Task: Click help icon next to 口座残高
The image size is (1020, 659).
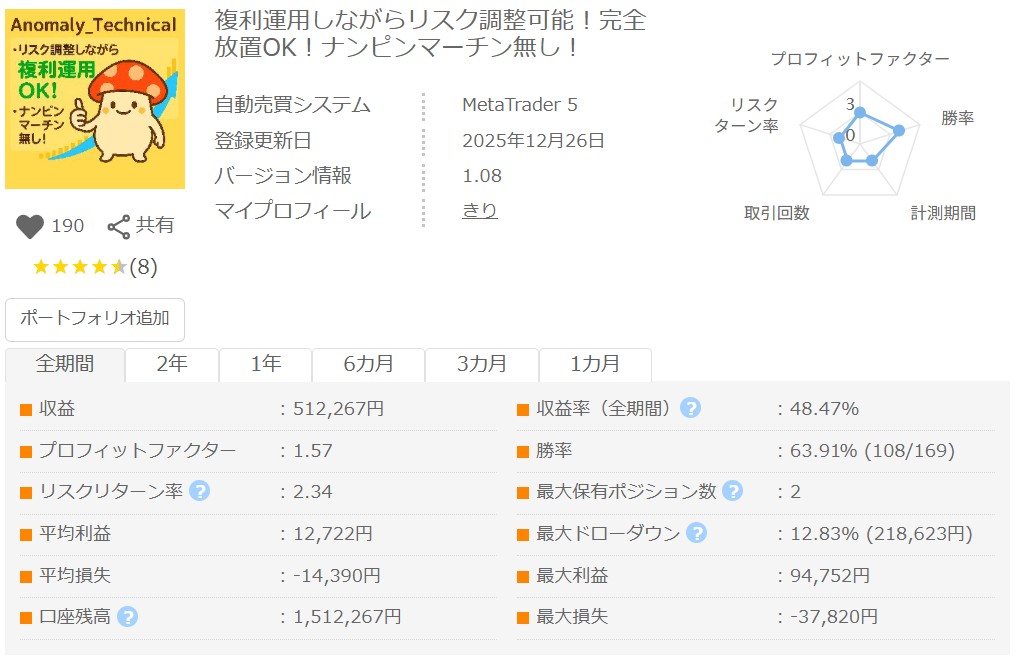Action: point(127,617)
